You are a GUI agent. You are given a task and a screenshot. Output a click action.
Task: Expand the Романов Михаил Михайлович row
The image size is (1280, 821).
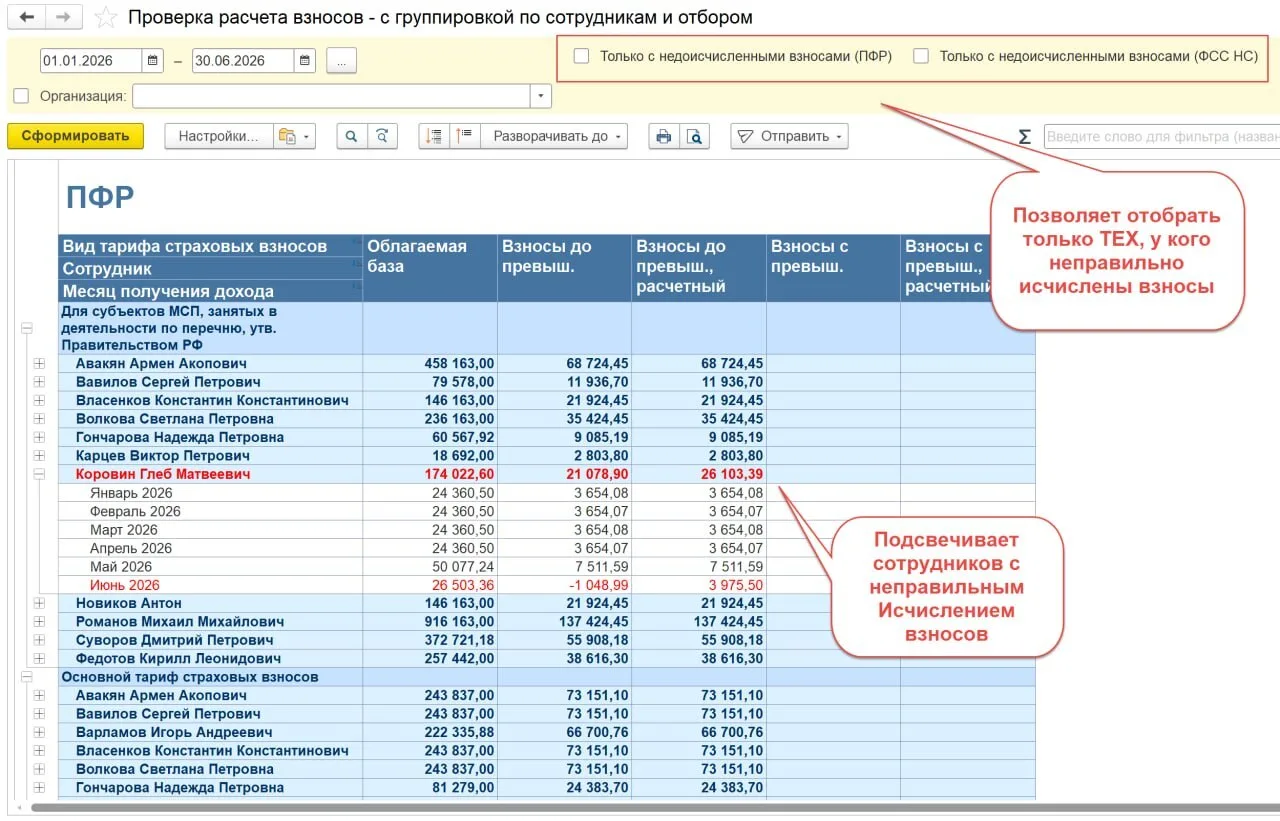[x=40, y=622]
